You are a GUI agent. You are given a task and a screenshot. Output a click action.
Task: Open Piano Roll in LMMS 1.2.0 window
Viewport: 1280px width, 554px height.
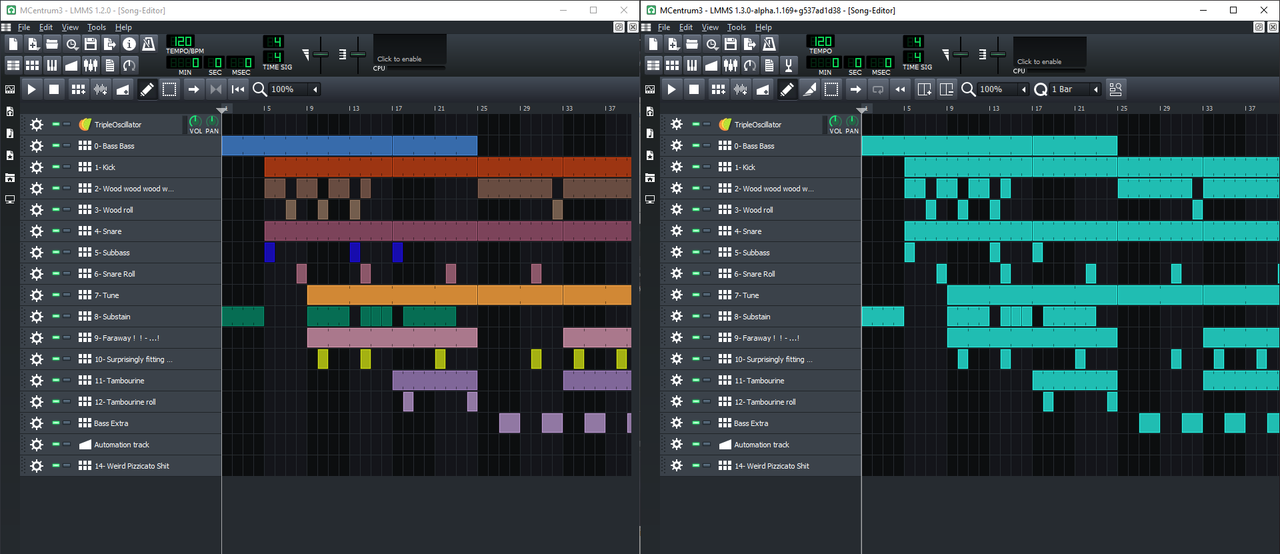click(52, 65)
